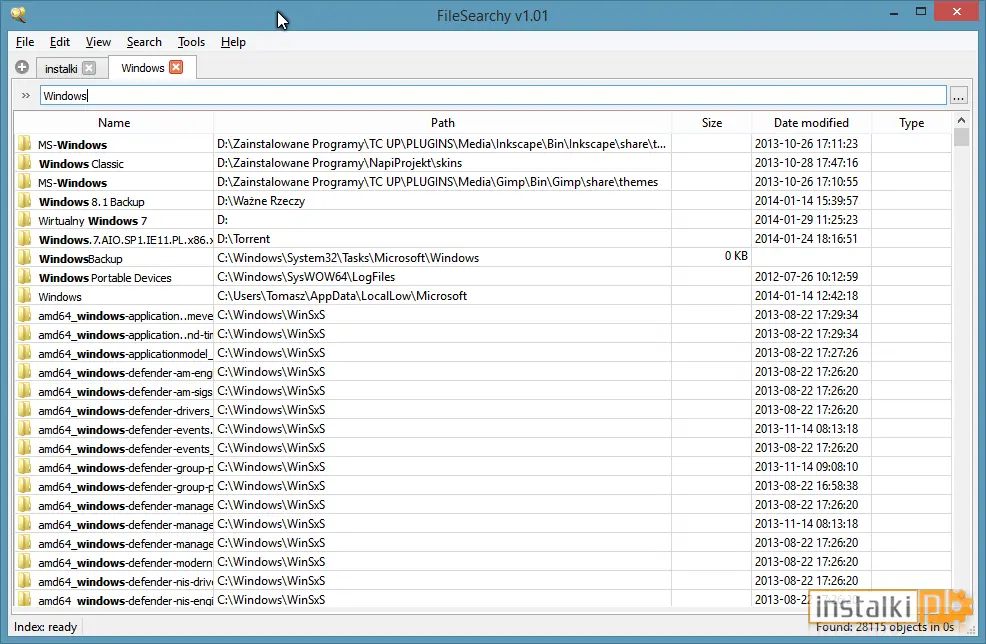Click path D:\Torrent
The height and width of the screenshot is (644, 986).
[243, 239]
